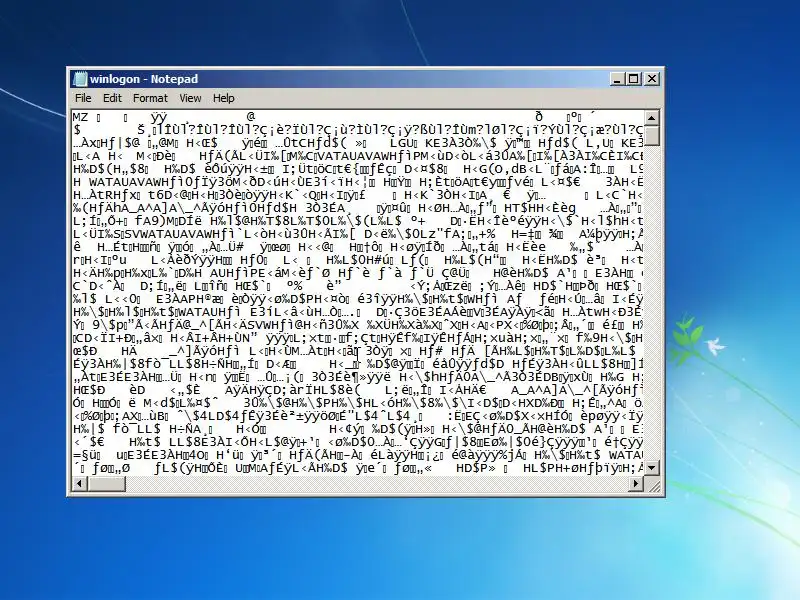This screenshot has height=600, width=800.
Task: Click the horizontal scrollbar left arrow
Action: coord(79,483)
